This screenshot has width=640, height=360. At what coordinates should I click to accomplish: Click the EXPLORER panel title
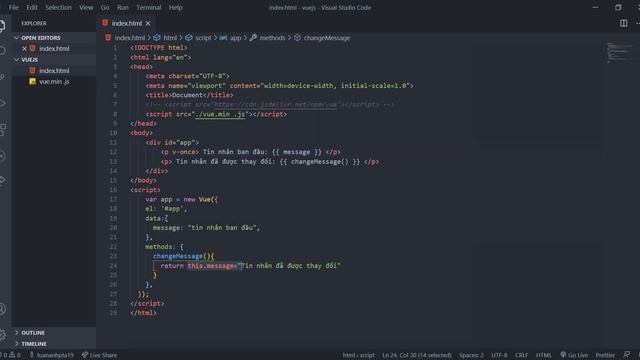[x=34, y=24]
